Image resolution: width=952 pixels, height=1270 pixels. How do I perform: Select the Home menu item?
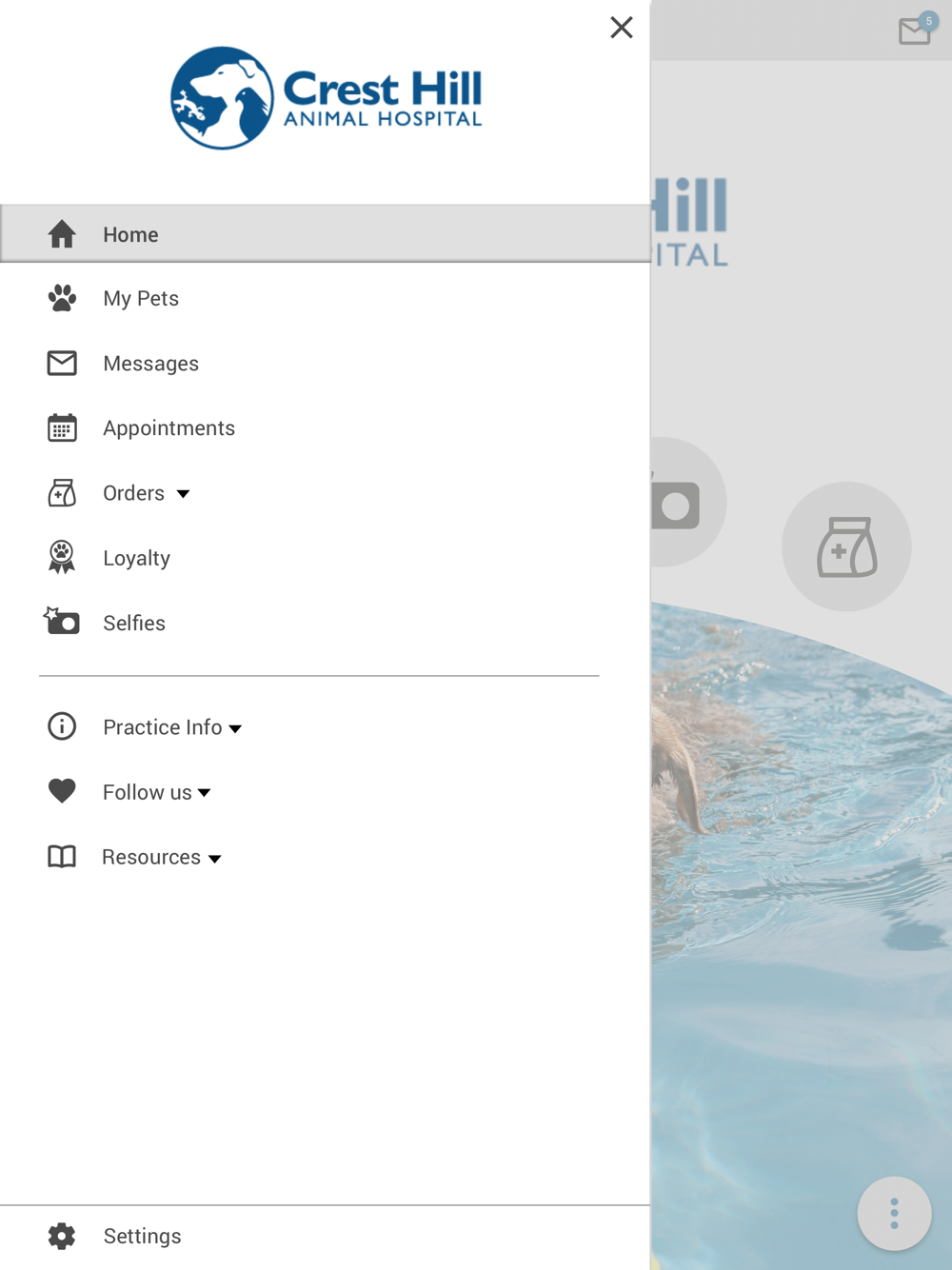325,234
